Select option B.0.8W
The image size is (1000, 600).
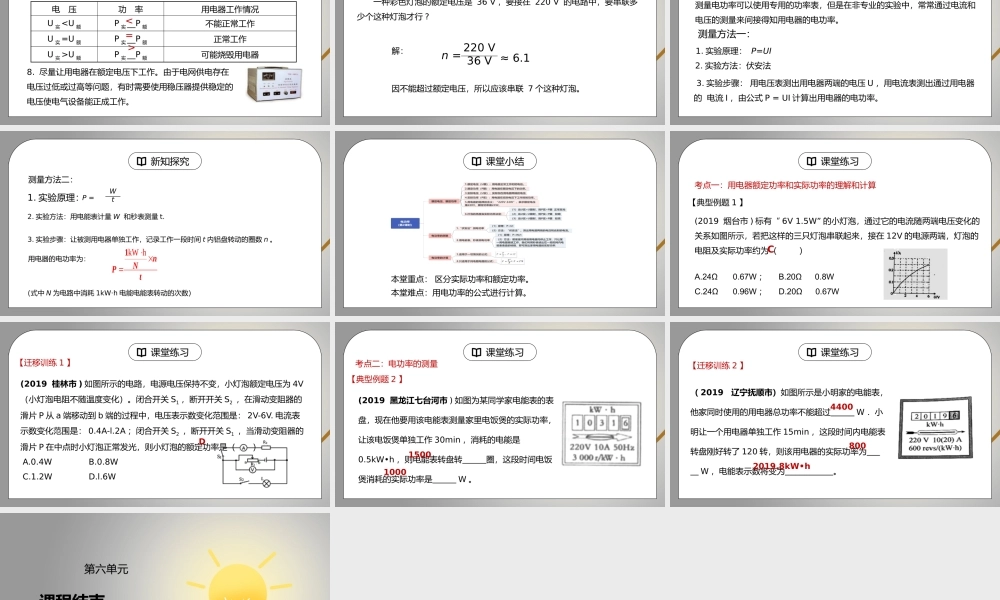[x=103, y=462]
